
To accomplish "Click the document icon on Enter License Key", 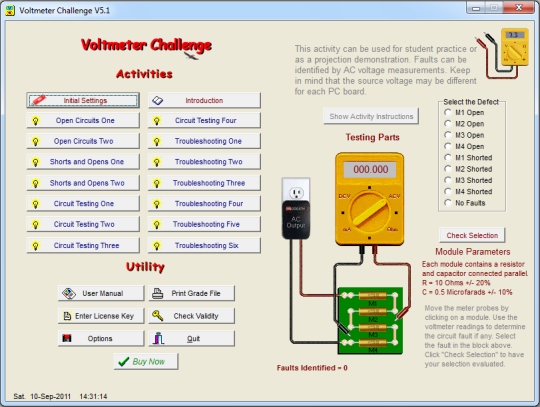I will [x=67, y=316].
